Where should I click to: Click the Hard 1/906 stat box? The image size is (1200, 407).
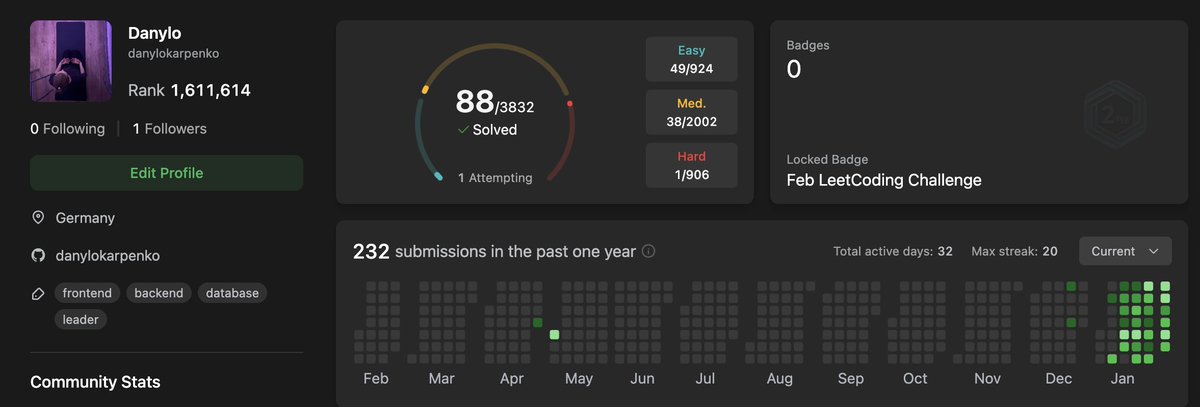[x=692, y=166]
